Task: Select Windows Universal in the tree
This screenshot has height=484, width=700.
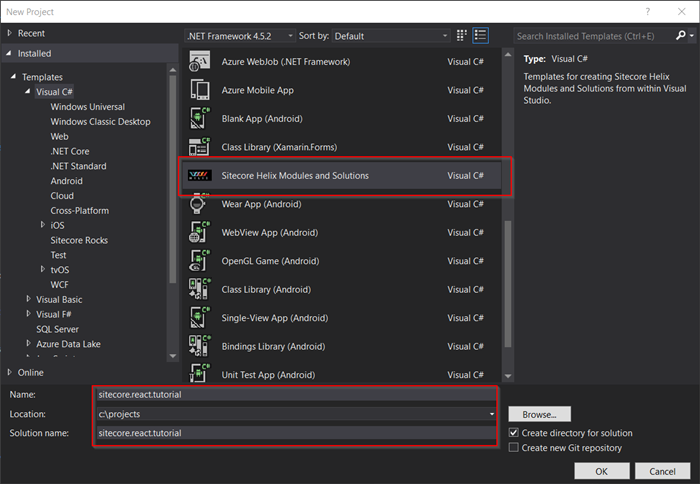Action: pyautogui.click(x=88, y=107)
